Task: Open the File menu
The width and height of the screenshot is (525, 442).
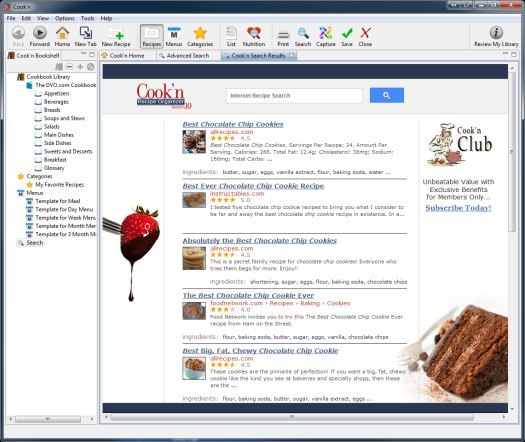Action: tap(11, 18)
